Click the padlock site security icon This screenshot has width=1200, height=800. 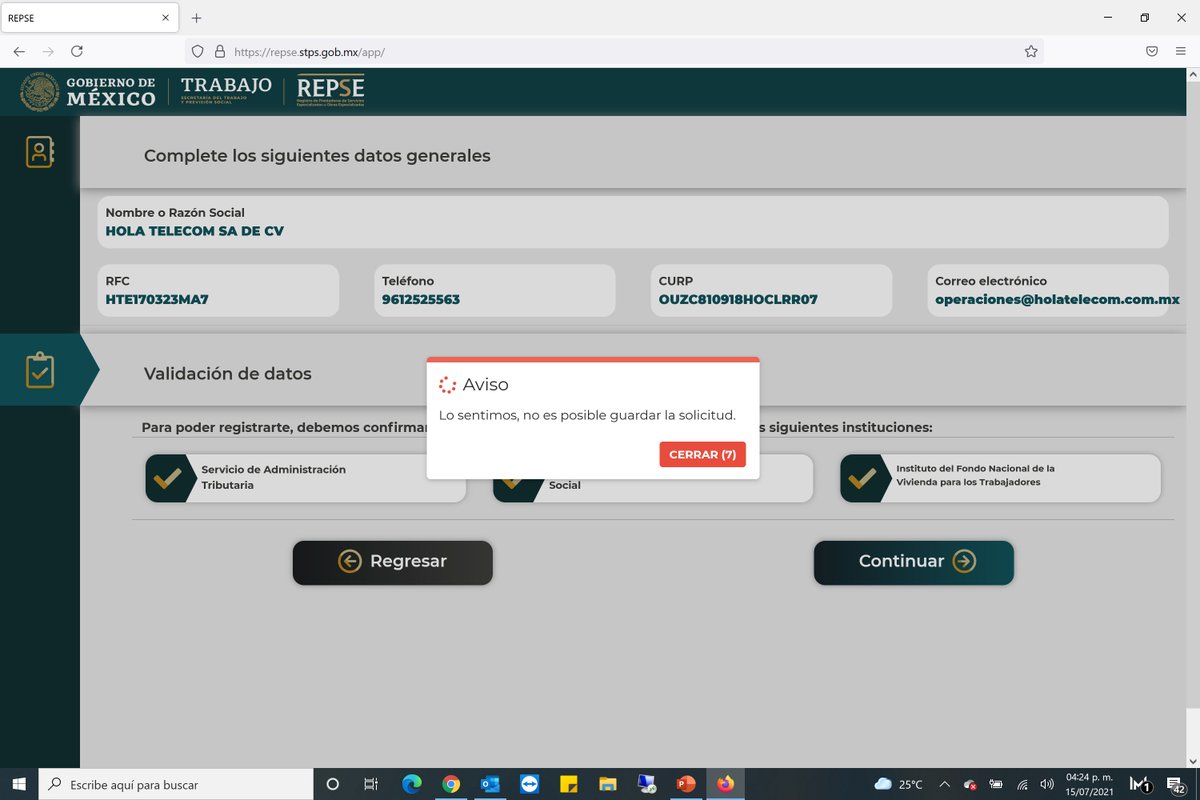click(x=219, y=51)
